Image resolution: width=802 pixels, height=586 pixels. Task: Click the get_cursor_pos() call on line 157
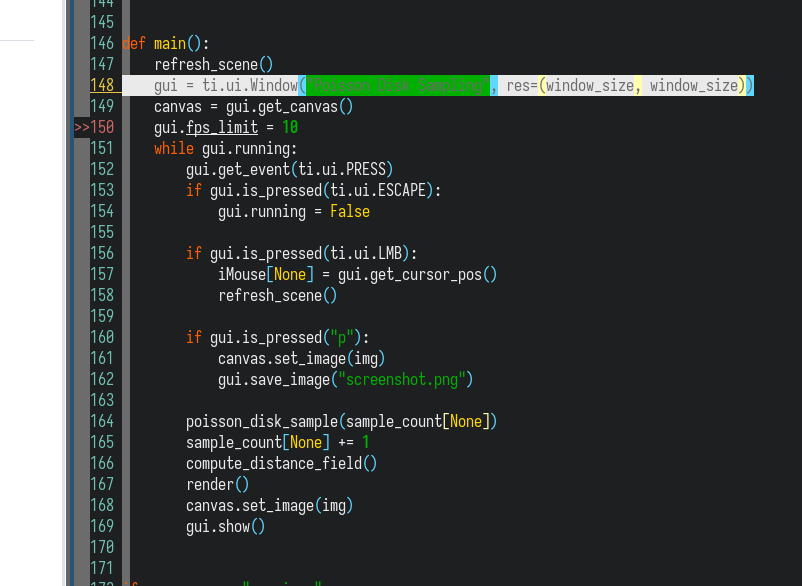[x=440, y=274]
